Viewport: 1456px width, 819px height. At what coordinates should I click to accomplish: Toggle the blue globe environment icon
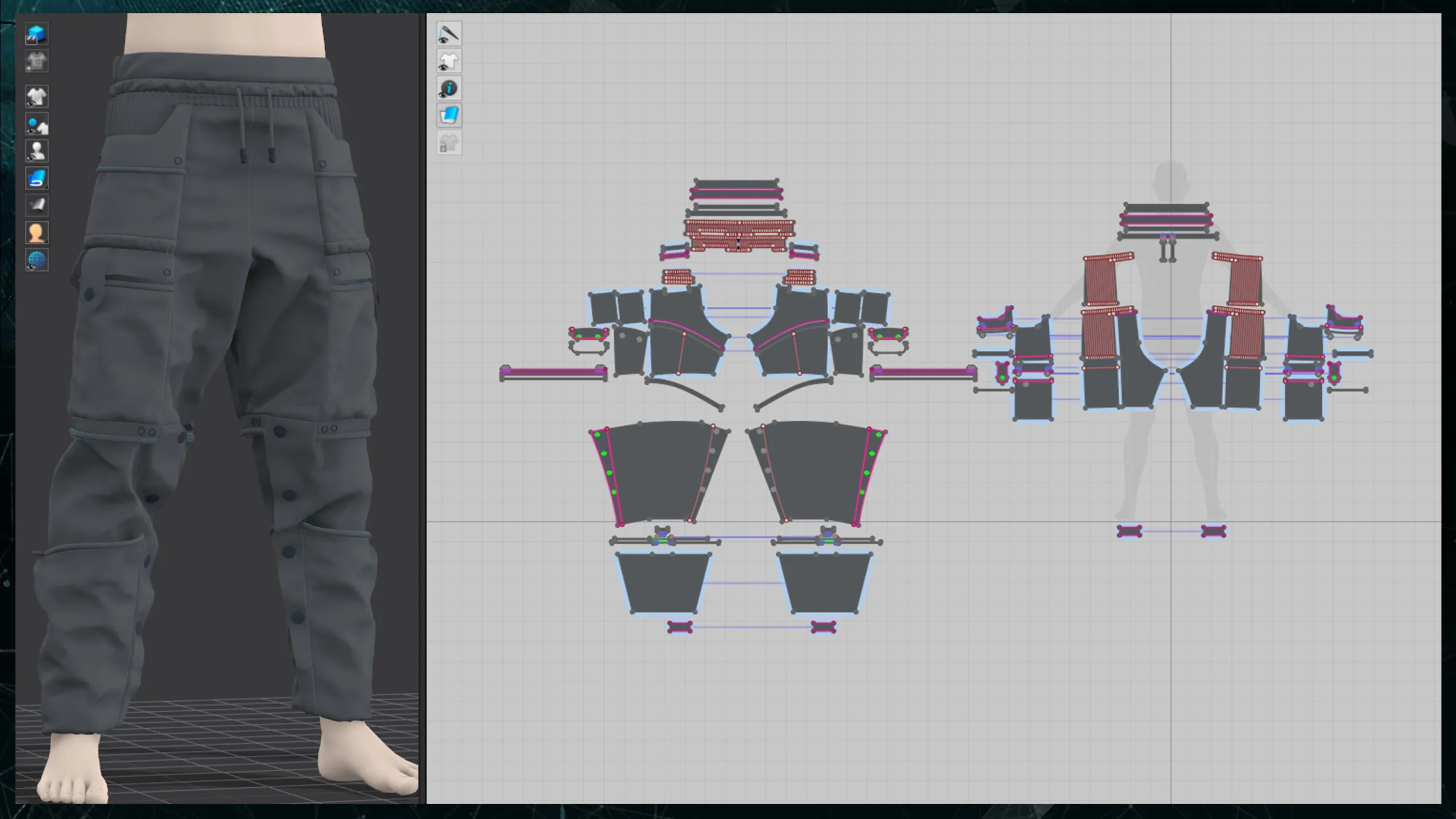coord(37,260)
